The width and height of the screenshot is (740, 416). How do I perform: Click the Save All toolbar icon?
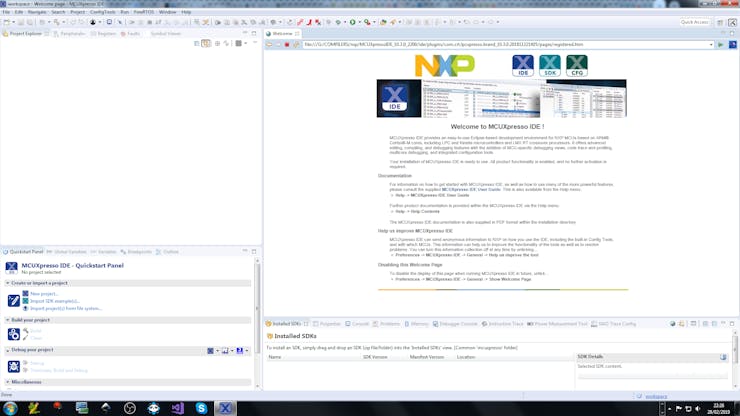[30, 22]
